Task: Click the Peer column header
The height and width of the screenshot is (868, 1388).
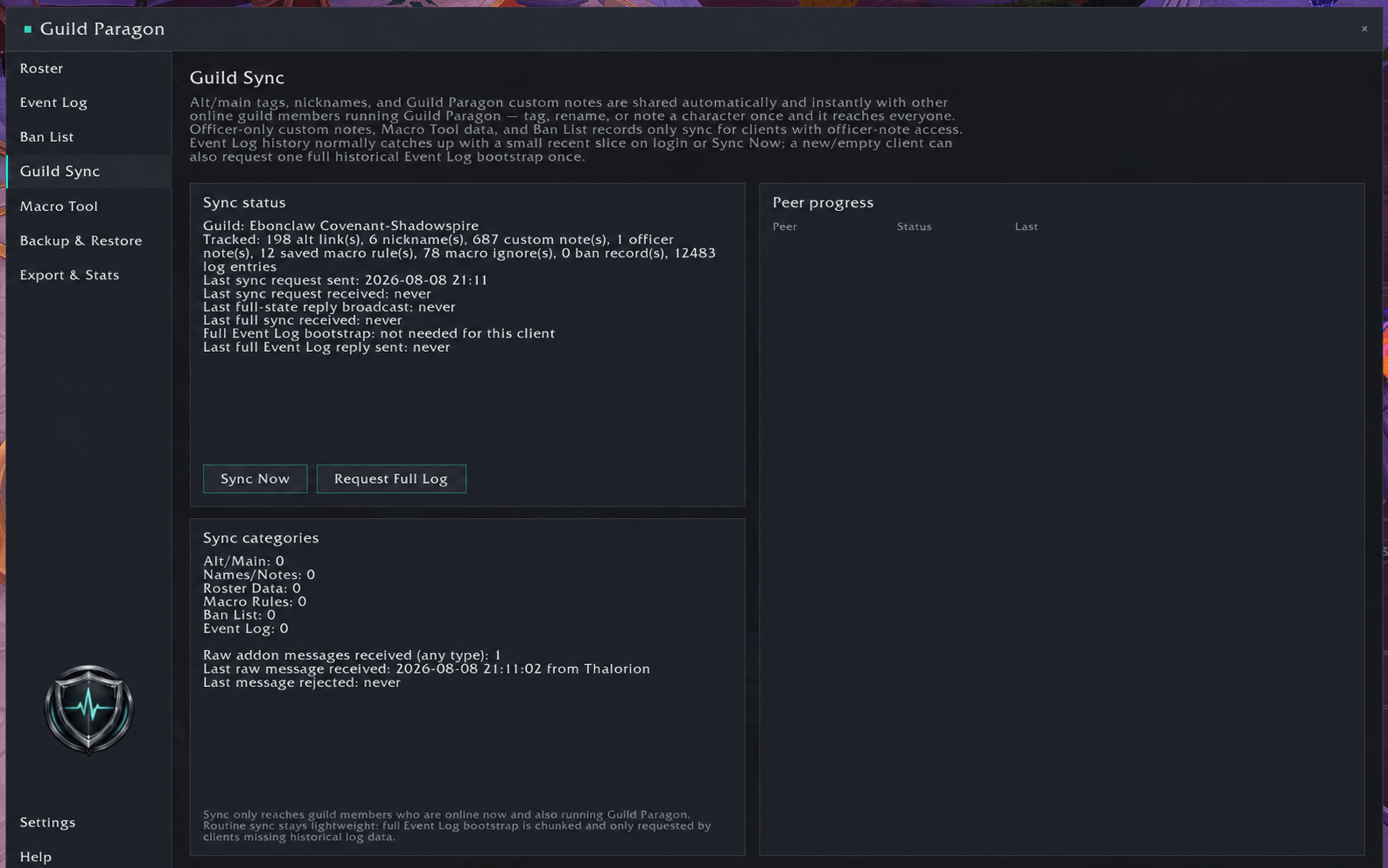Action: pyautogui.click(x=785, y=227)
